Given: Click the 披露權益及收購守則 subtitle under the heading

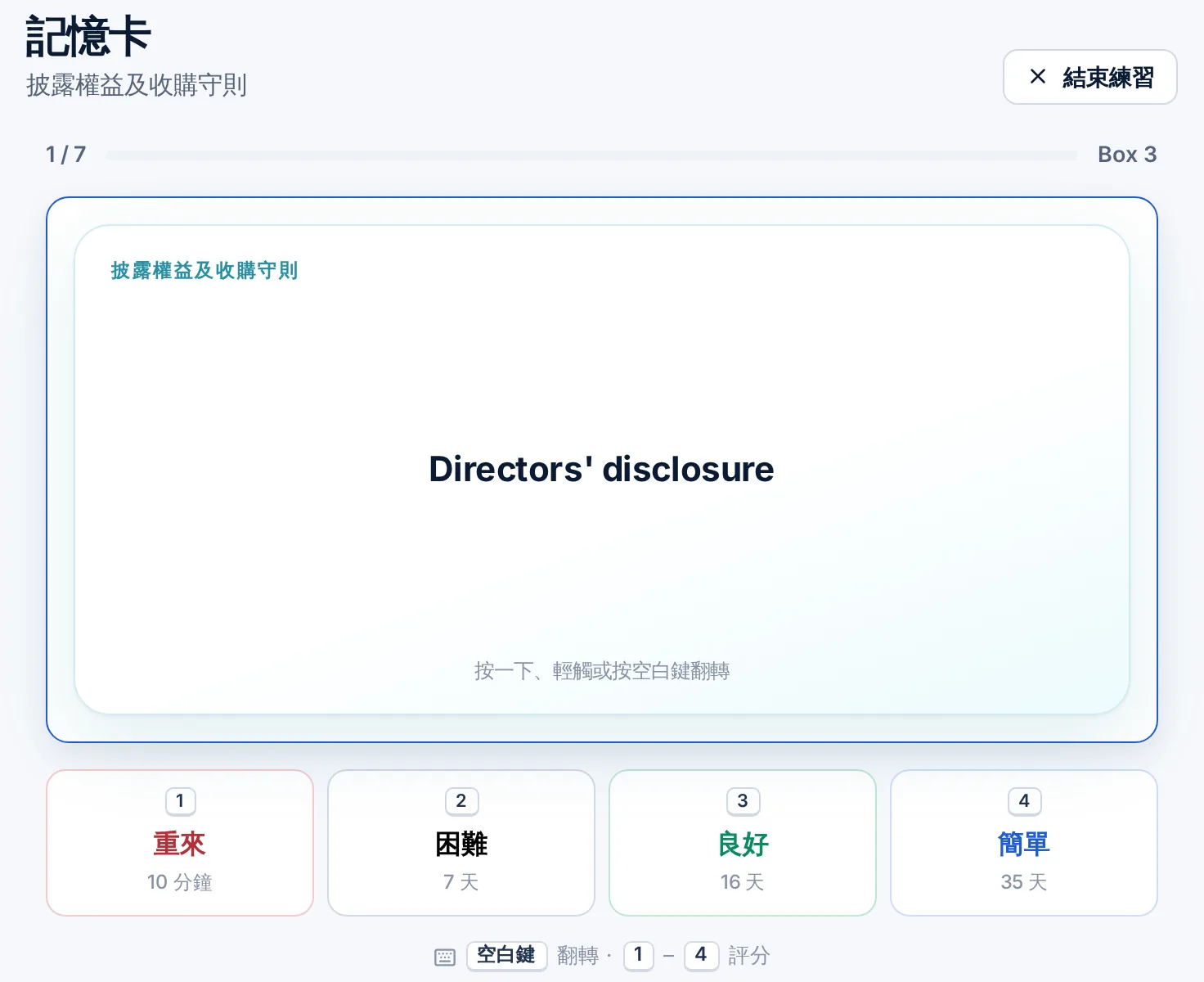Looking at the screenshot, I should pos(137,85).
